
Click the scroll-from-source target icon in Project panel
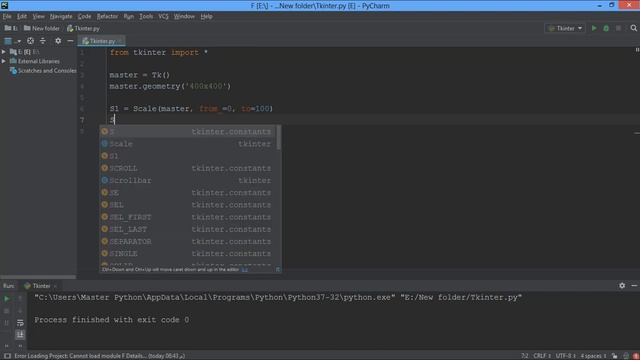click(30, 41)
